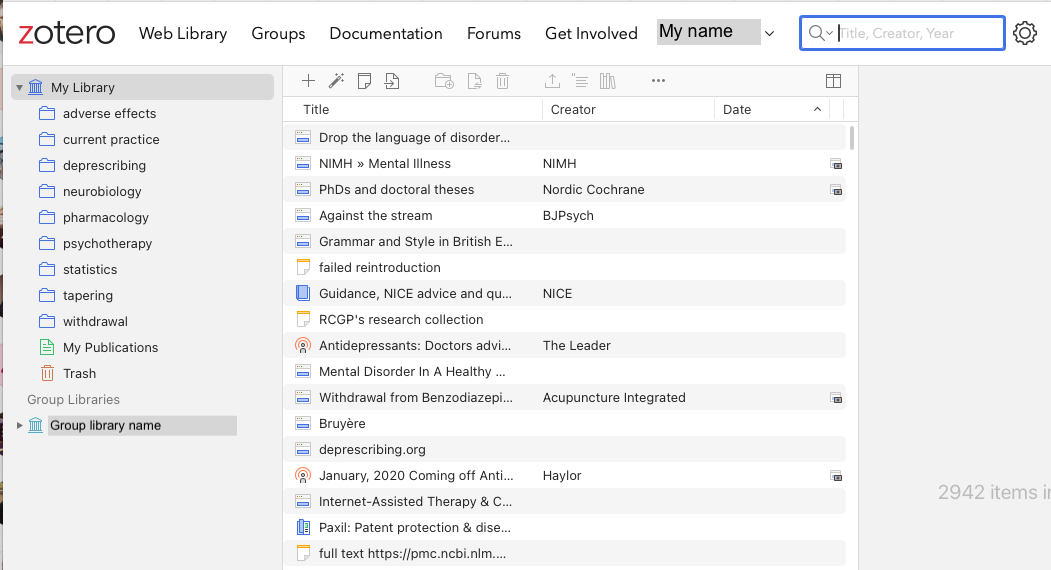
Task: Sort items by Title column header
Action: point(413,109)
